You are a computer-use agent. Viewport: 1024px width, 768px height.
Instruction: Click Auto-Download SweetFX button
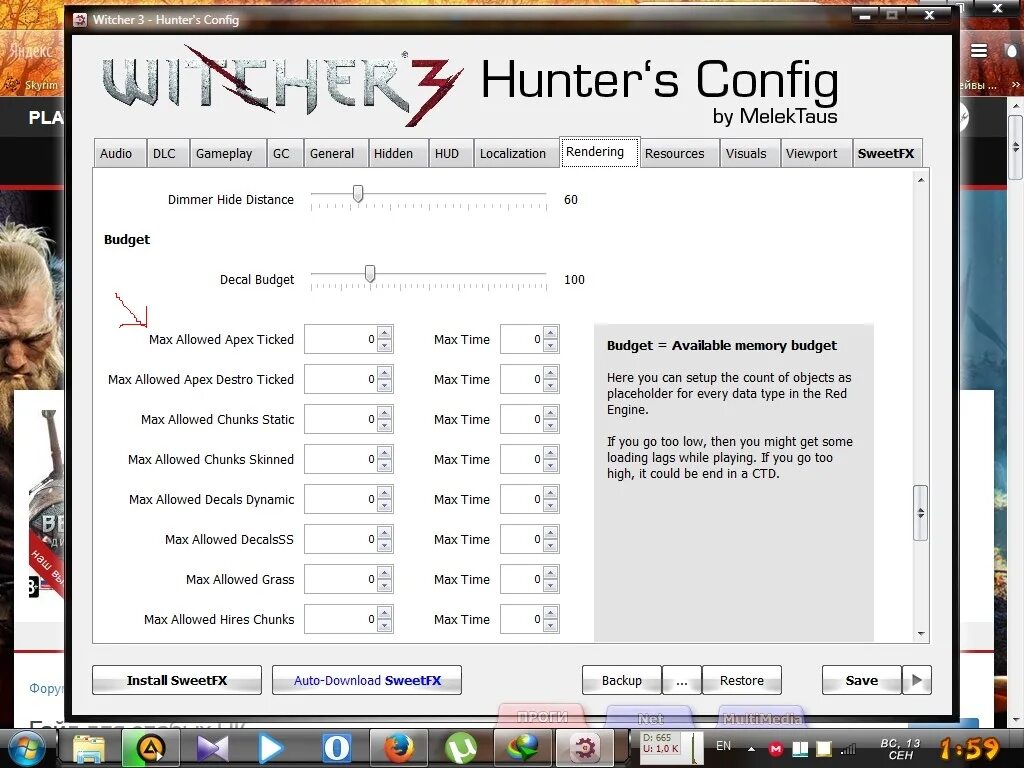coord(367,680)
